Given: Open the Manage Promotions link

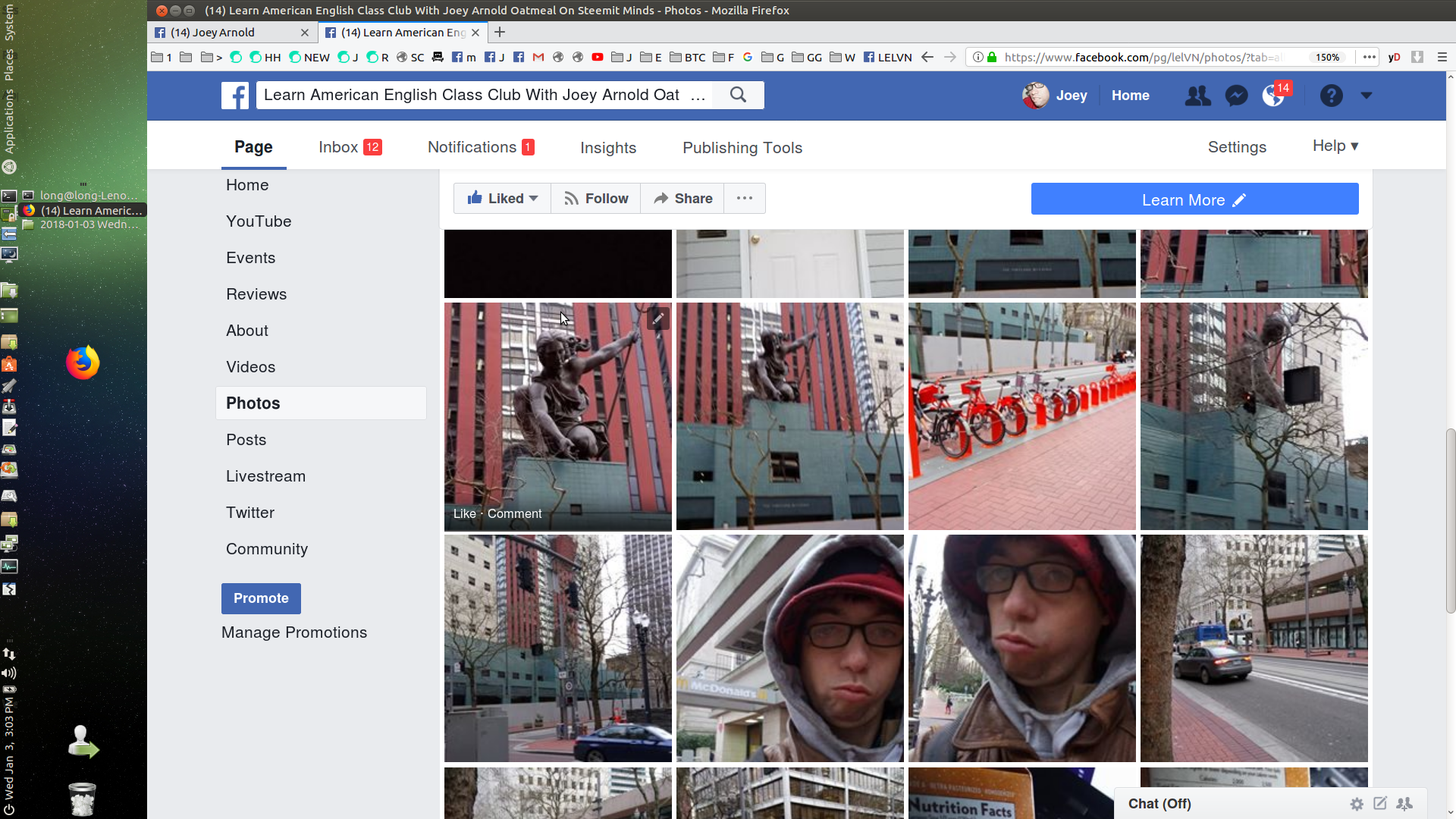Looking at the screenshot, I should pos(294,632).
